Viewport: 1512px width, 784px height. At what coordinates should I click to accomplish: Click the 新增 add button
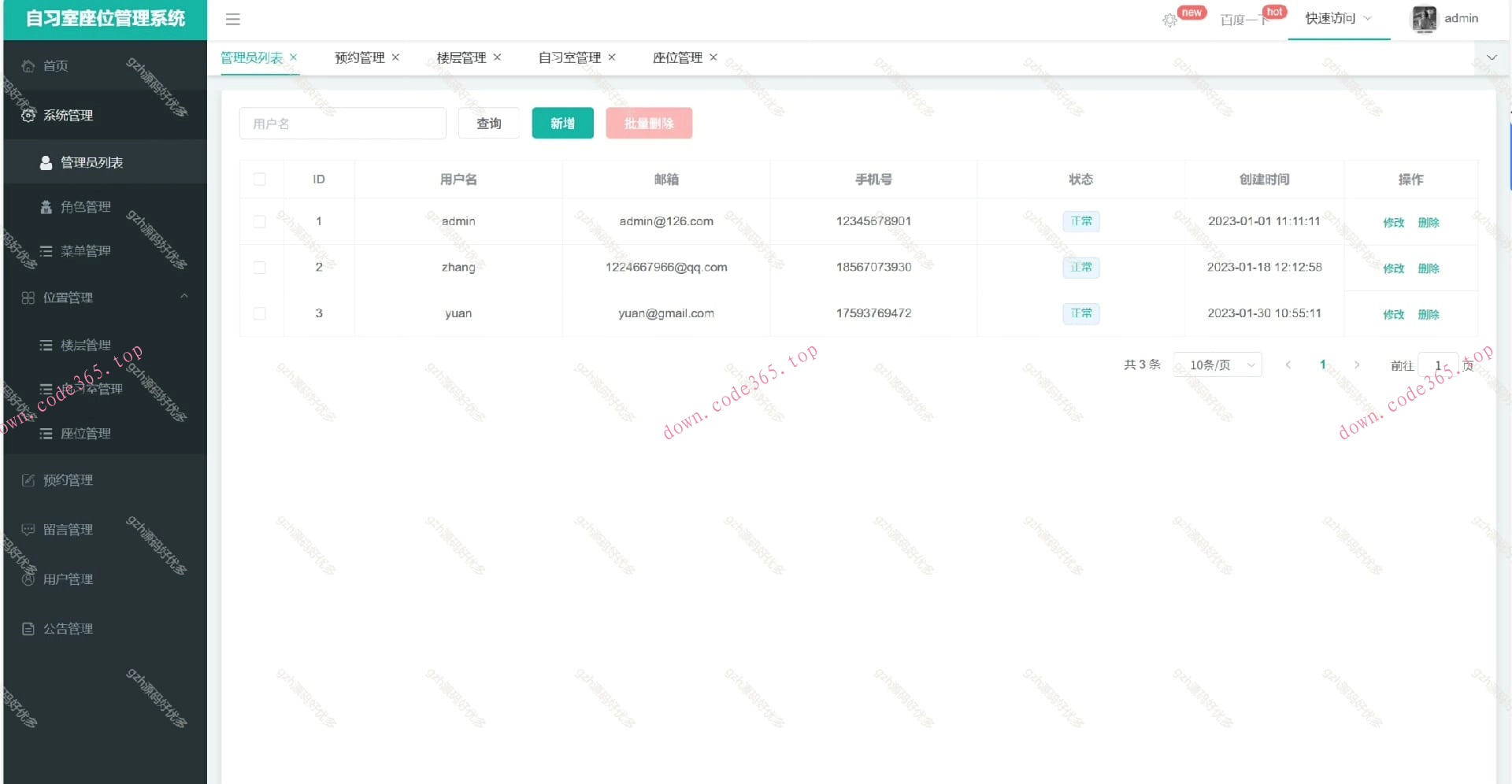pyautogui.click(x=563, y=124)
